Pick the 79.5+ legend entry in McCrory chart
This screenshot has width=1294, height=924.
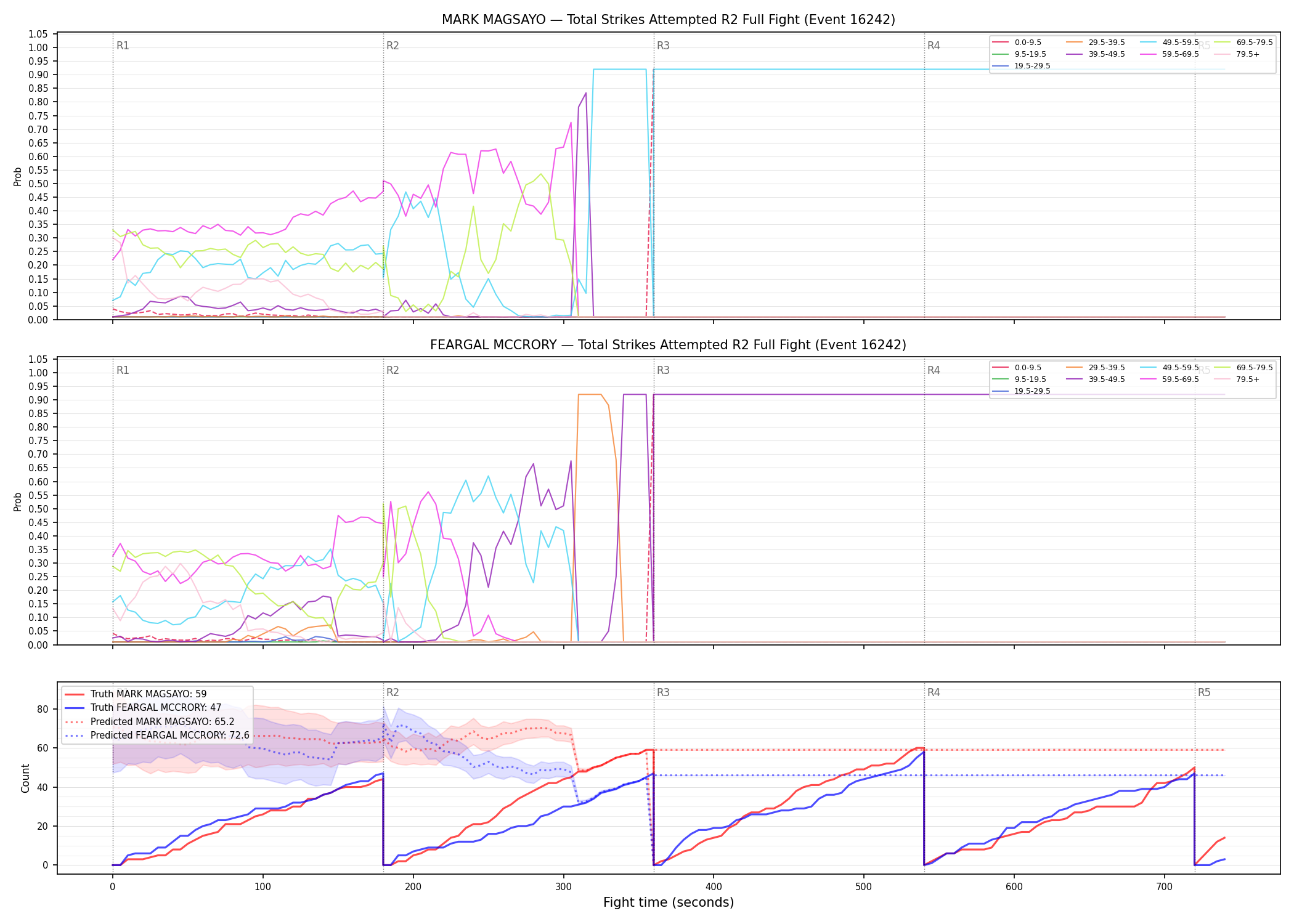(1237, 379)
